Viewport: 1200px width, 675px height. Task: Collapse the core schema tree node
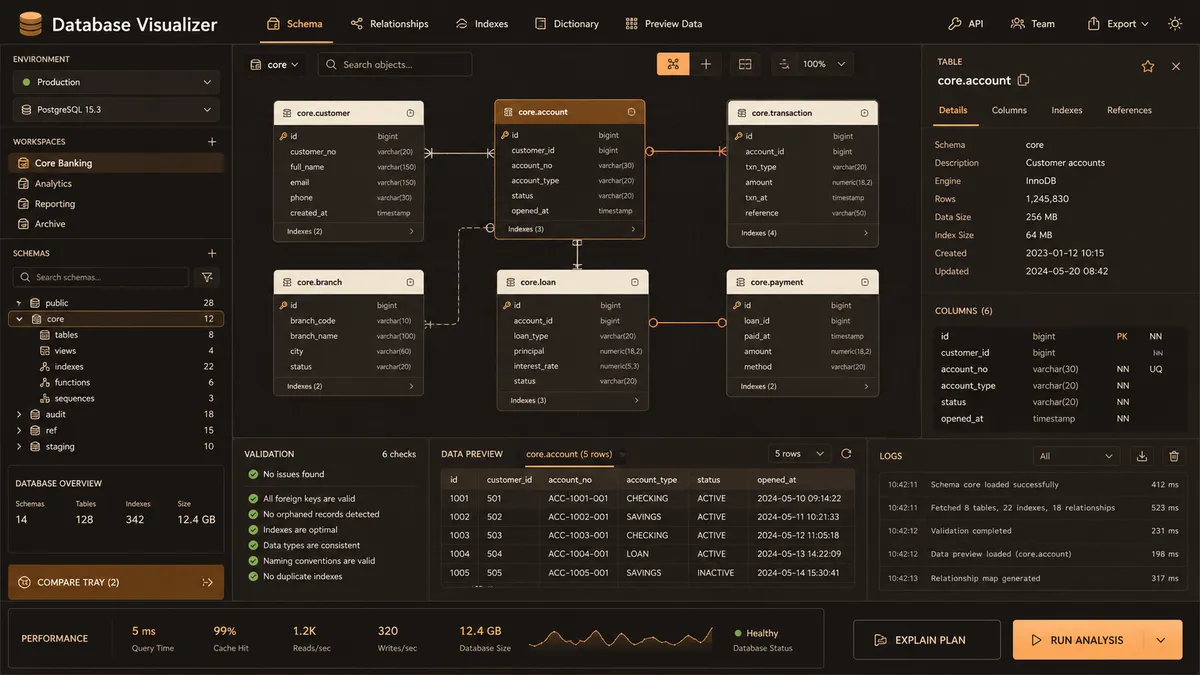(19, 319)
